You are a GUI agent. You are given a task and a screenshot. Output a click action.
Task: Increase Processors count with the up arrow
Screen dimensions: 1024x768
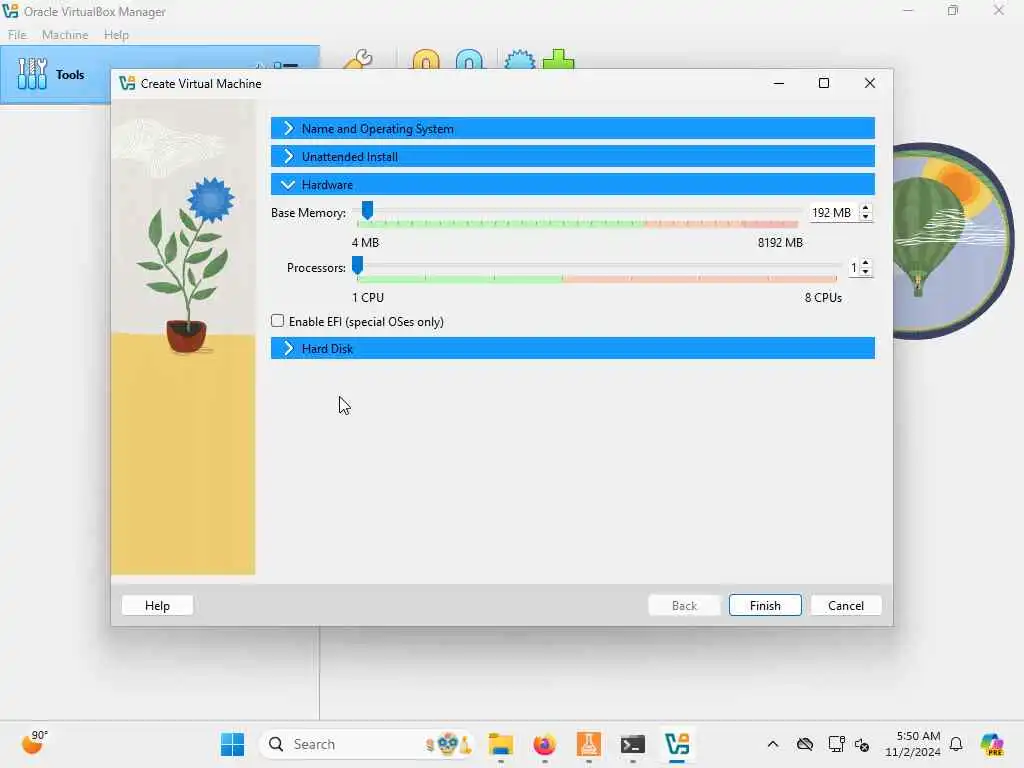click(x=866, y=263)
